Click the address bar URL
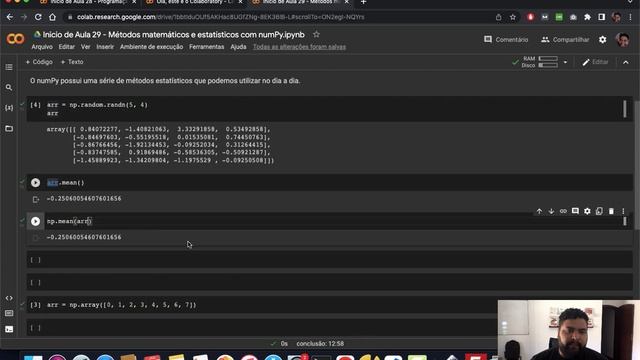The width and height of the screenshot is (640, 360). (220, 17)
